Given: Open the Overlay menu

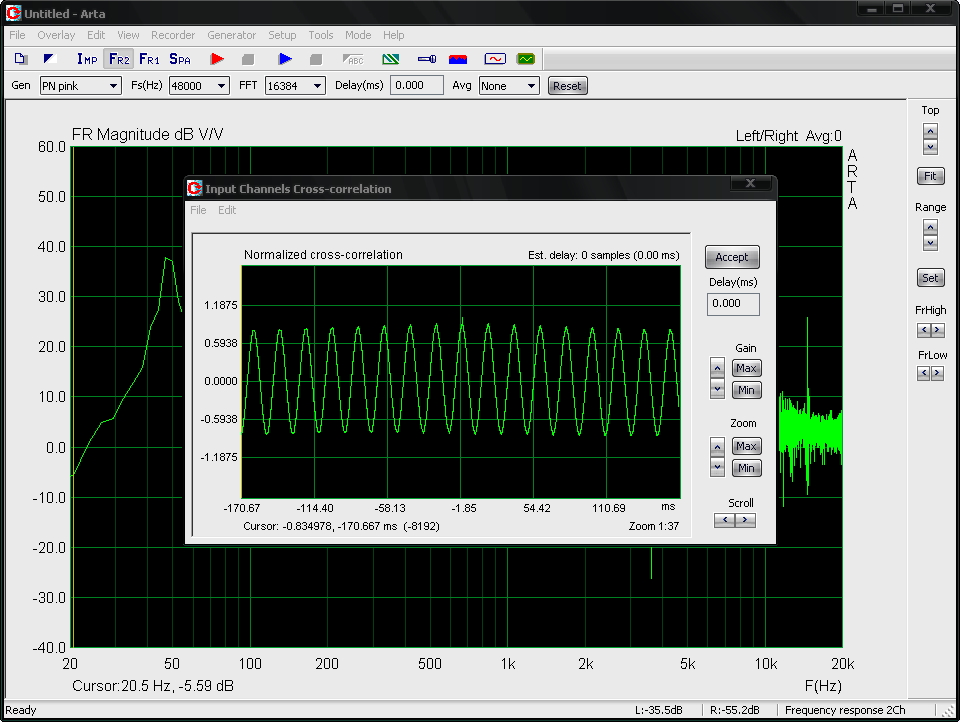Looking at the screenshot, I should click(56, 35).
